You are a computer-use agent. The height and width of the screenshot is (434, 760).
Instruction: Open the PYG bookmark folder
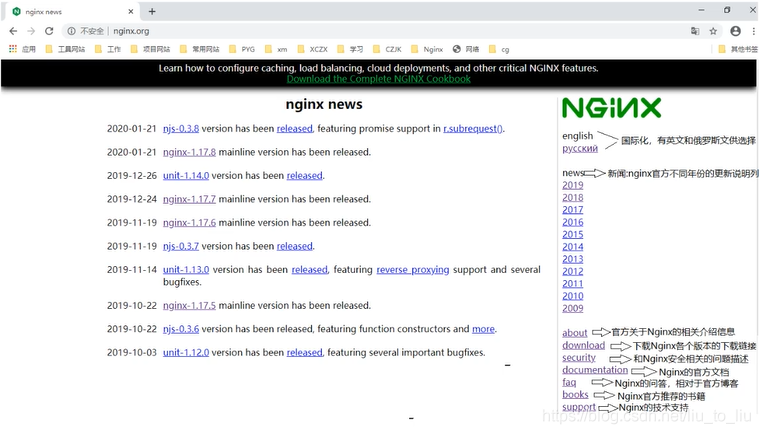242,49
